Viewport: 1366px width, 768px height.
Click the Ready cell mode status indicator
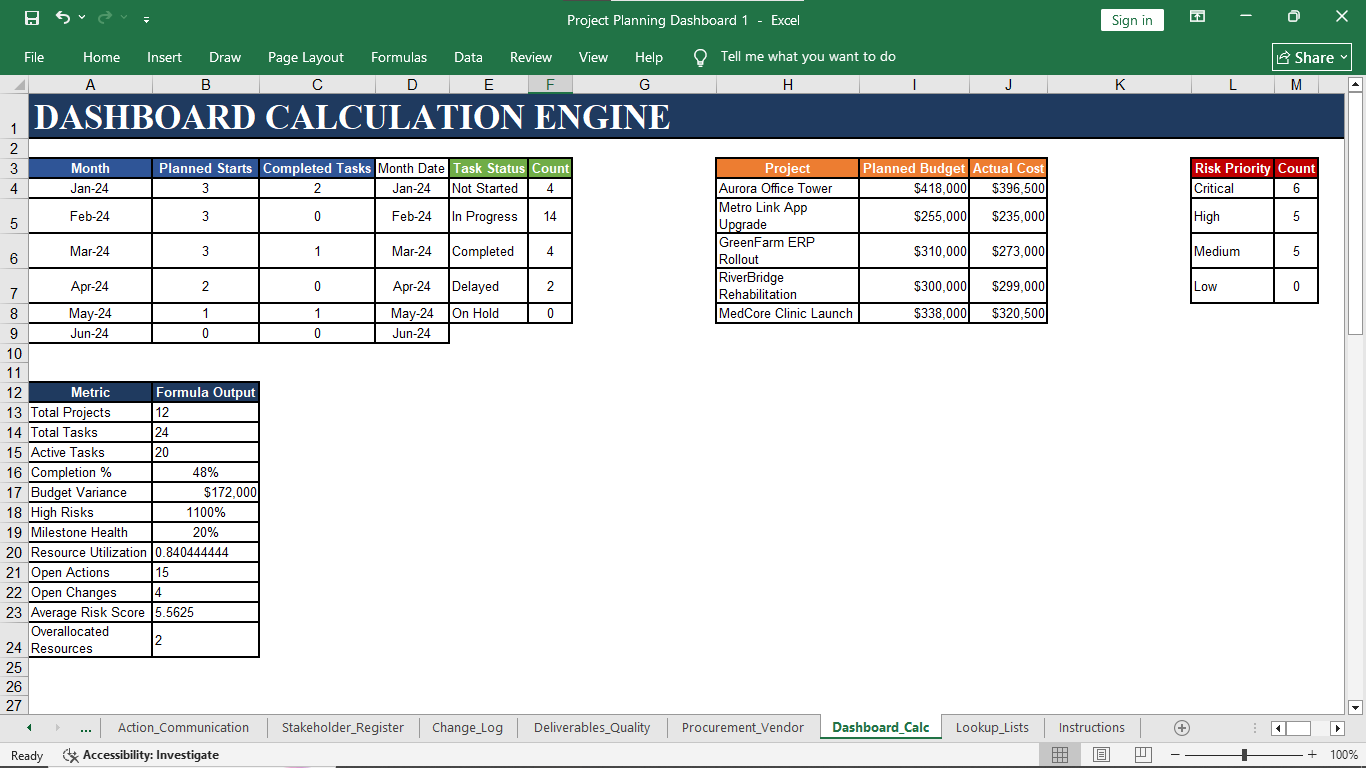point(27,755)
